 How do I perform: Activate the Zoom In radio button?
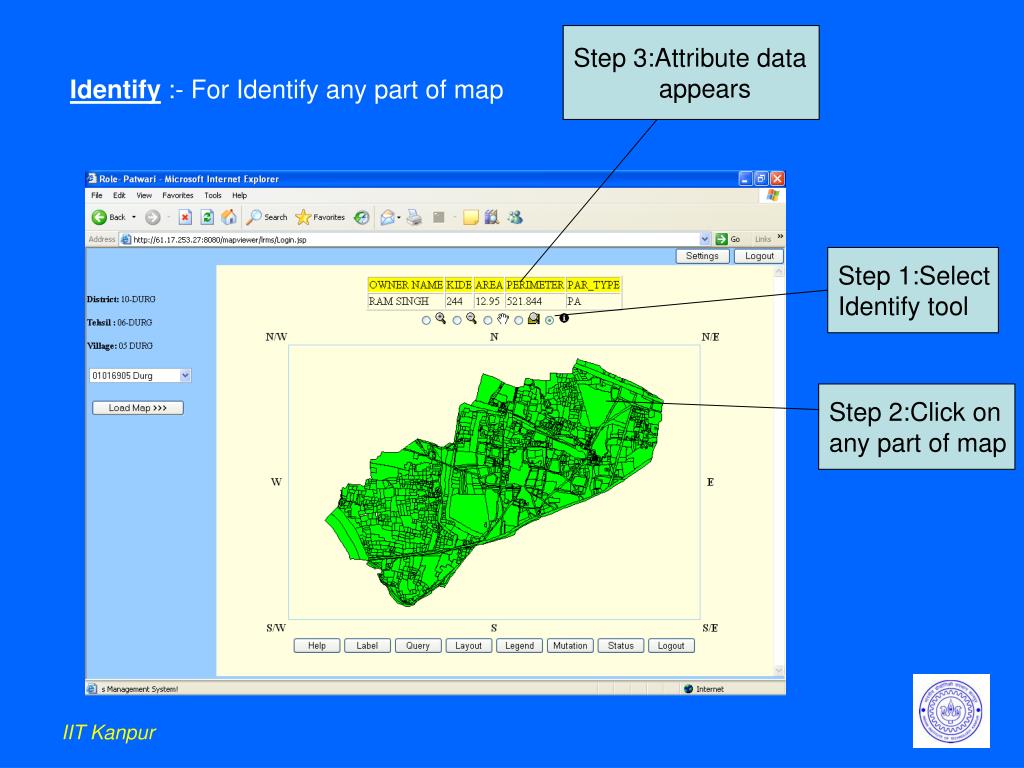coord(426,319)
